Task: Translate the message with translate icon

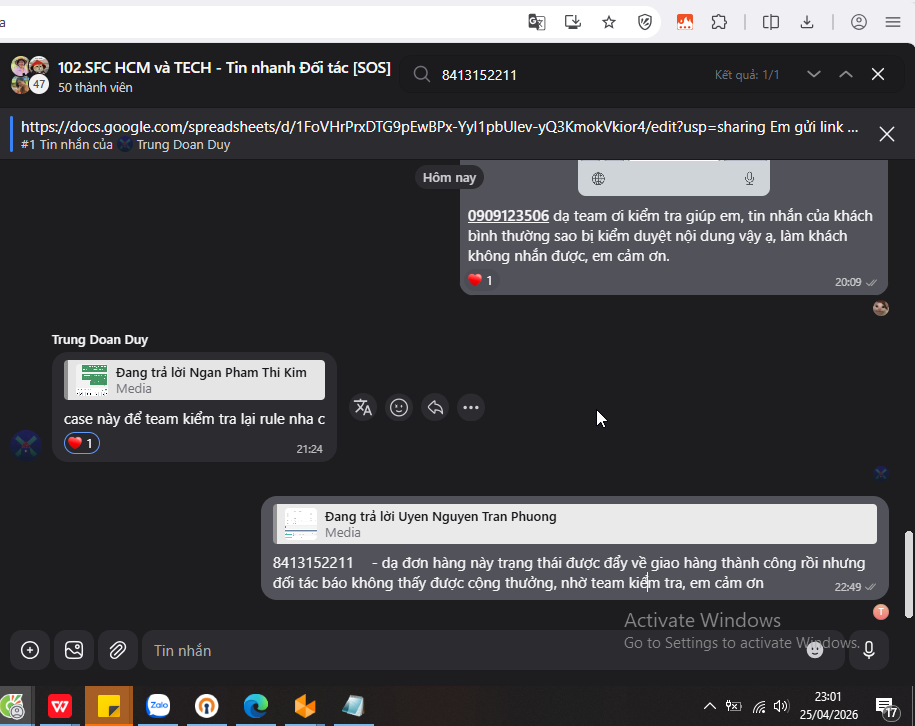Action: tap(363, 407)
